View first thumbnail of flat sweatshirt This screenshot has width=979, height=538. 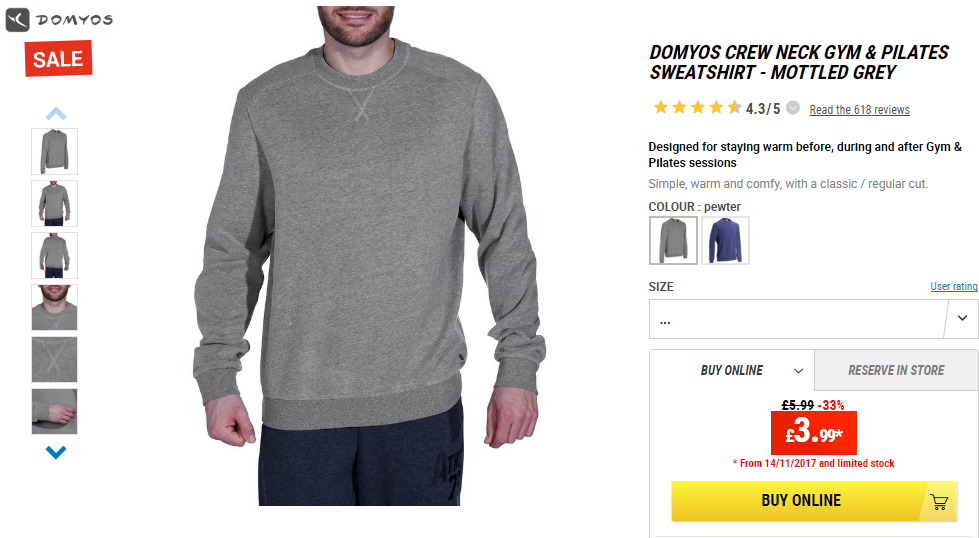[54, 152]
